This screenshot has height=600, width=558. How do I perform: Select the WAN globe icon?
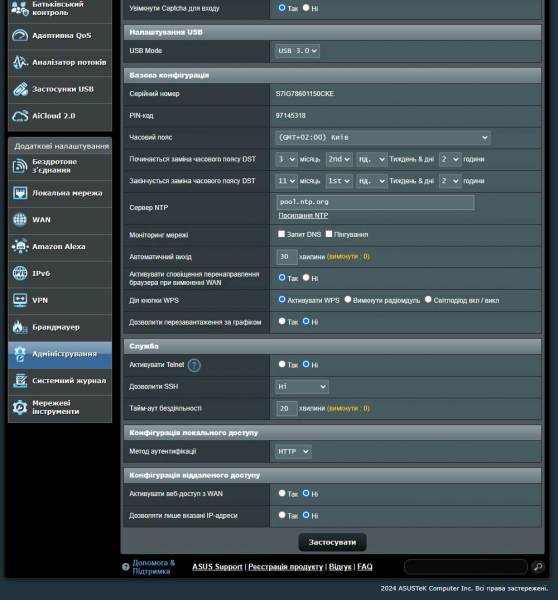click(20, 220)
